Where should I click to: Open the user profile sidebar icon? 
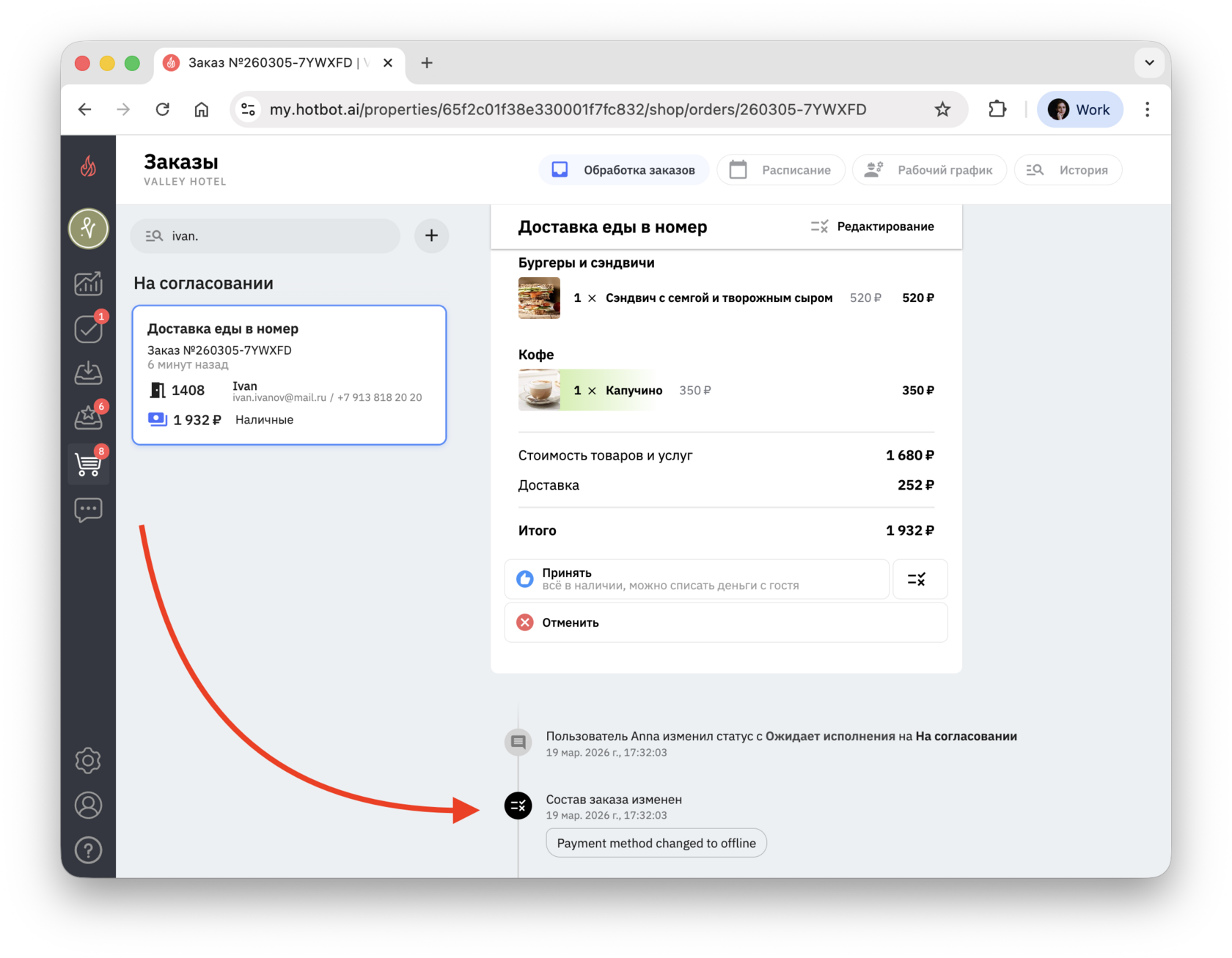click(89, 806)
